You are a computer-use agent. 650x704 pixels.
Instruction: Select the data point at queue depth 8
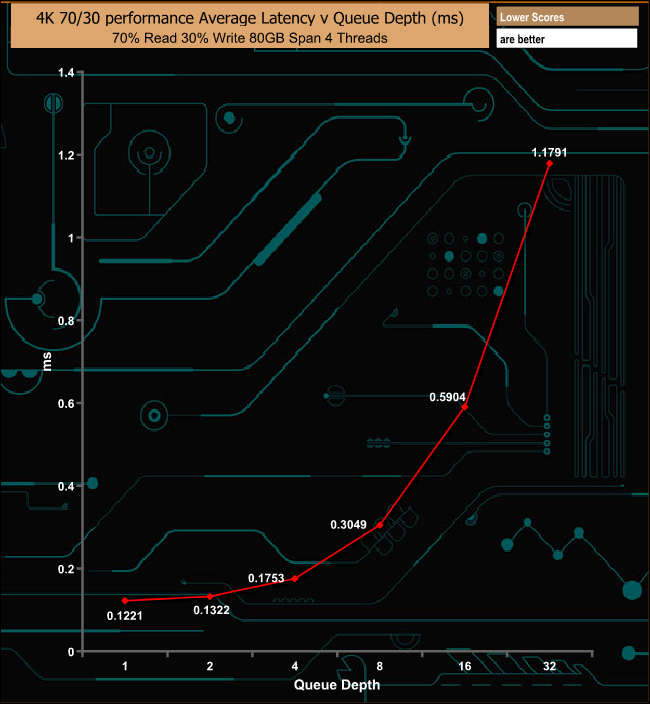pyautogui.click(x=380, y=525)
